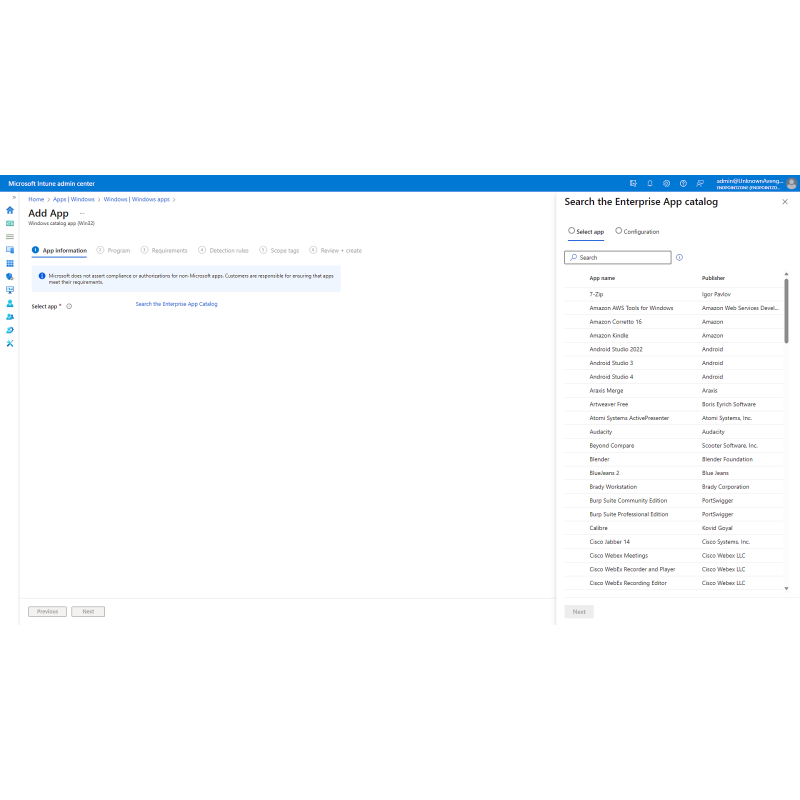This screenshot has height=800, width=800.
Task: Open the Tenant administration sidebar icon
Action: pyautogui.click(x=10, y=330)
